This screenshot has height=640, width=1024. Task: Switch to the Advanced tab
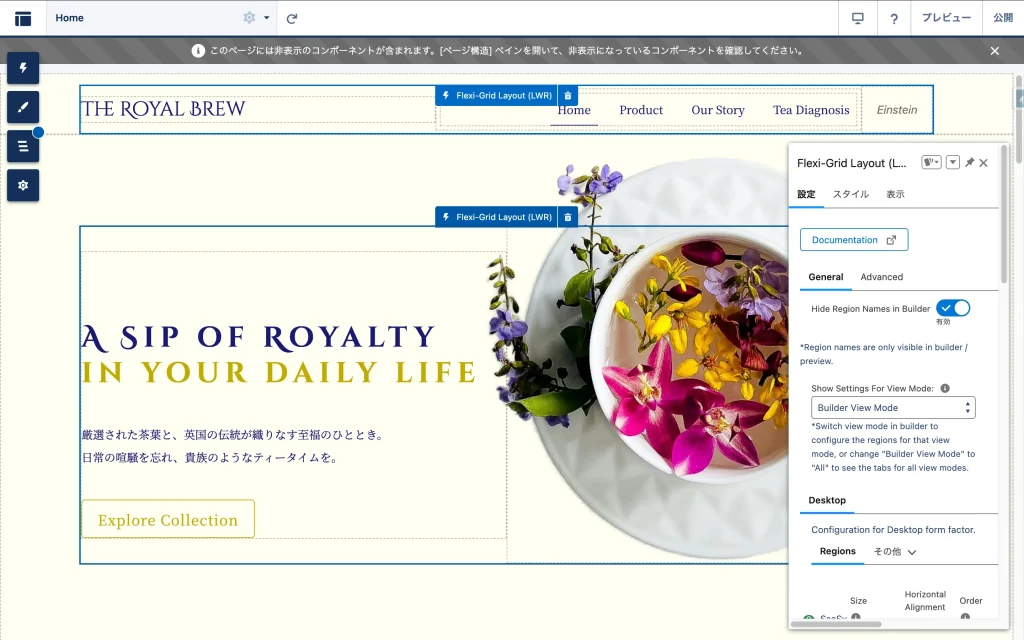[x=881, y=277]
